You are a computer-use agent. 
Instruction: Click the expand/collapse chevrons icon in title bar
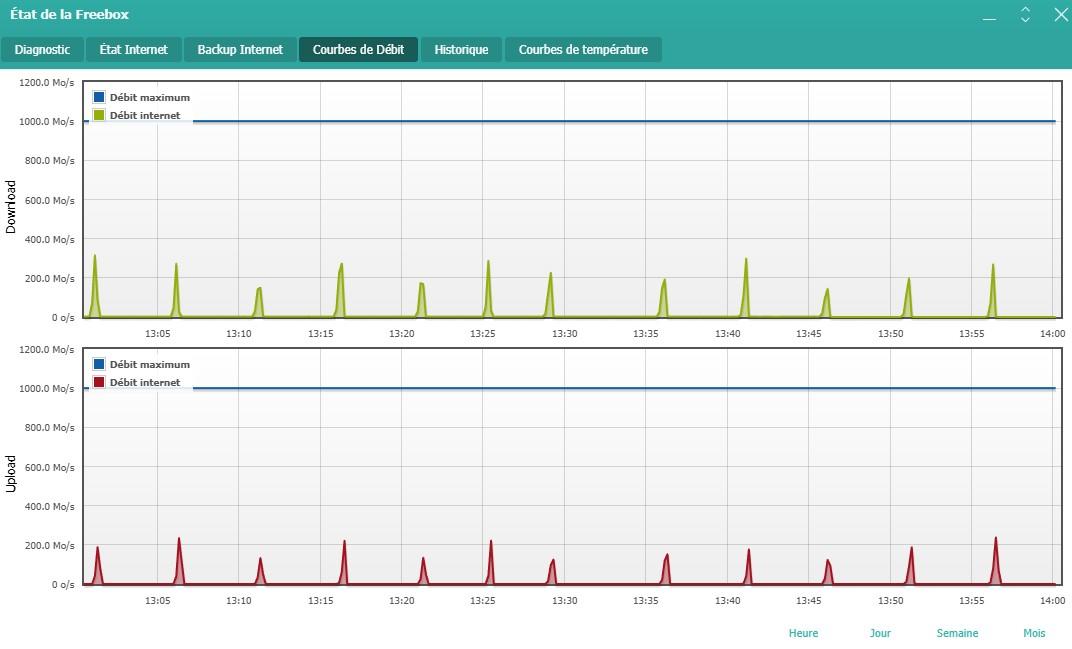[1025, 15]
